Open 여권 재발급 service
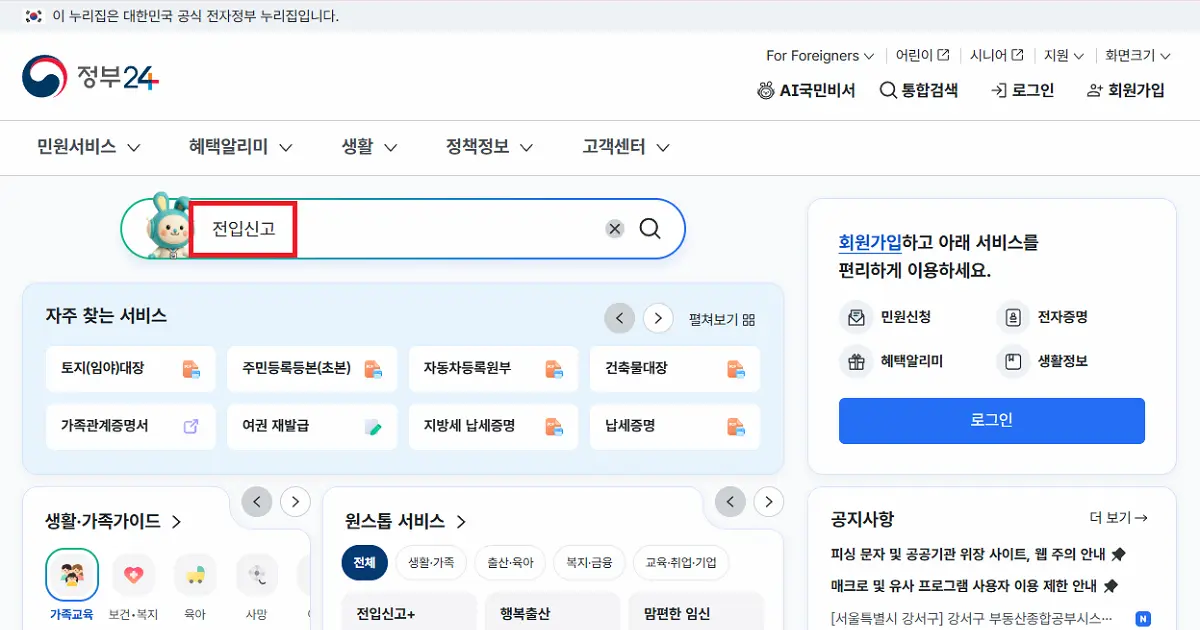The height and width of the screenshot is (630, 1200). click(x=312, y=426)
